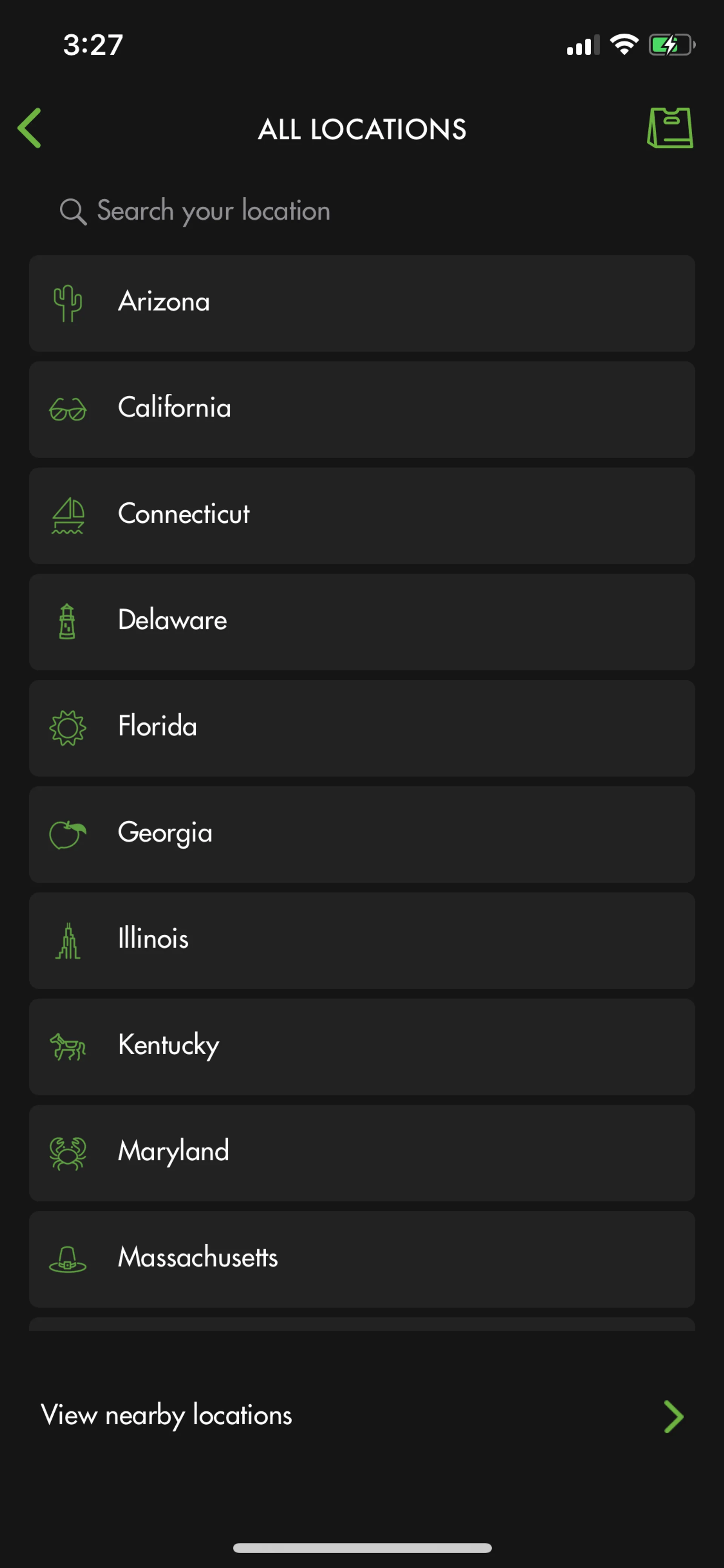Tap the View nearby locations link
Image resolution: width=724 pixels, height=1568 pixels.
pos(166,1415)
